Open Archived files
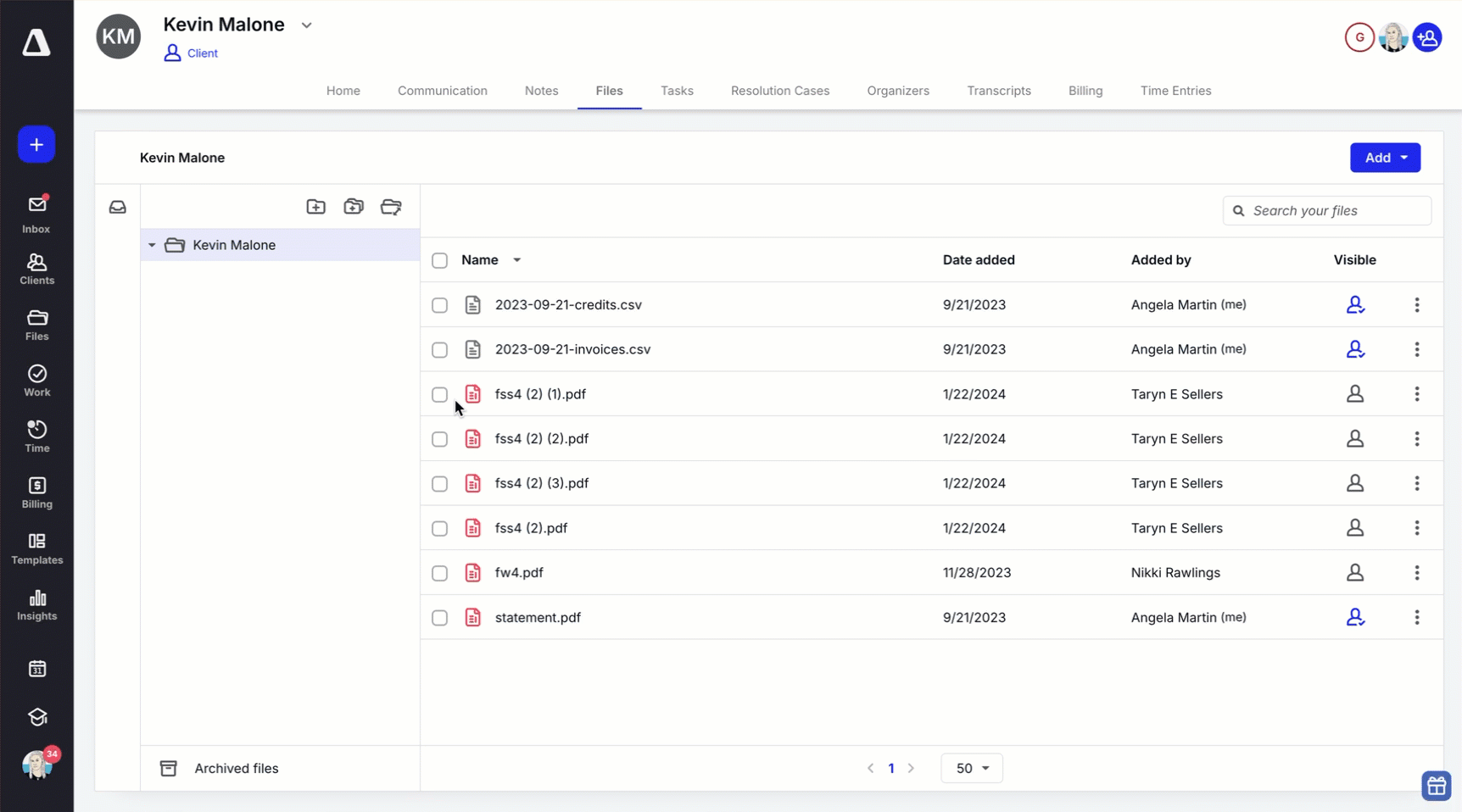The width and height of the screenshot is (1462, 812). 236,768
